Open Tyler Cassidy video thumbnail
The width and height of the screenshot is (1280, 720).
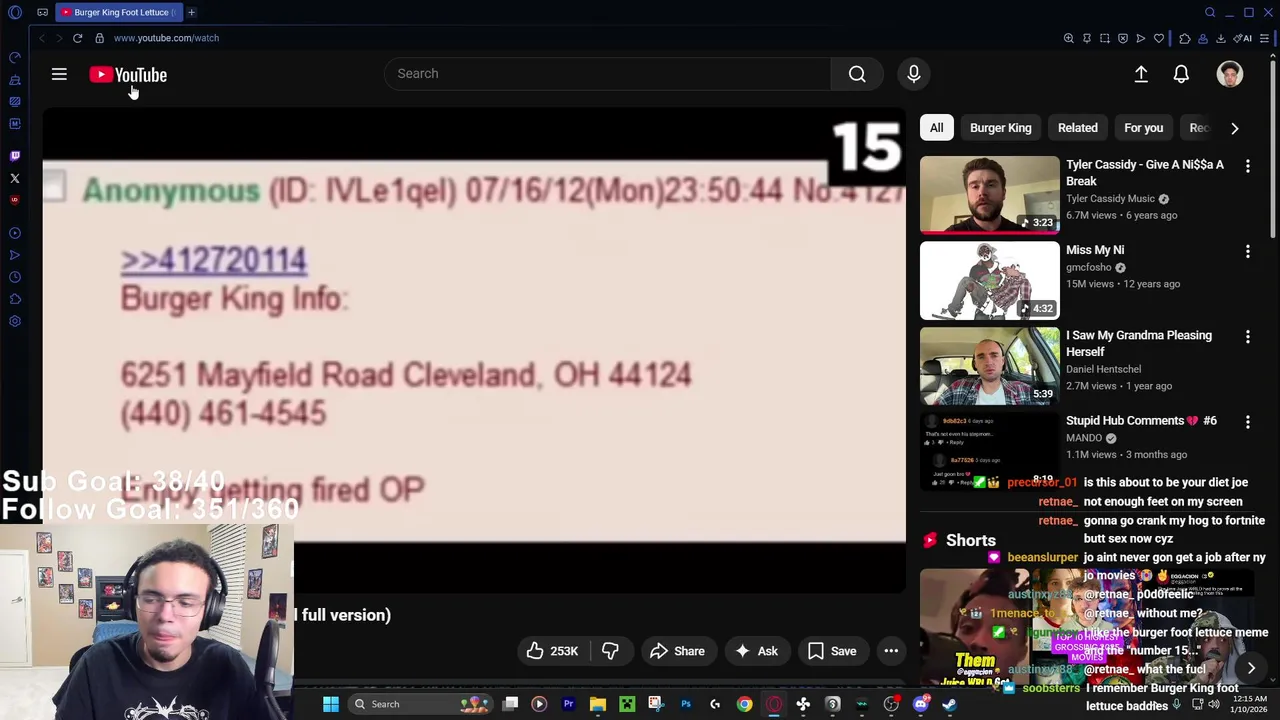[x=989, y=194]
